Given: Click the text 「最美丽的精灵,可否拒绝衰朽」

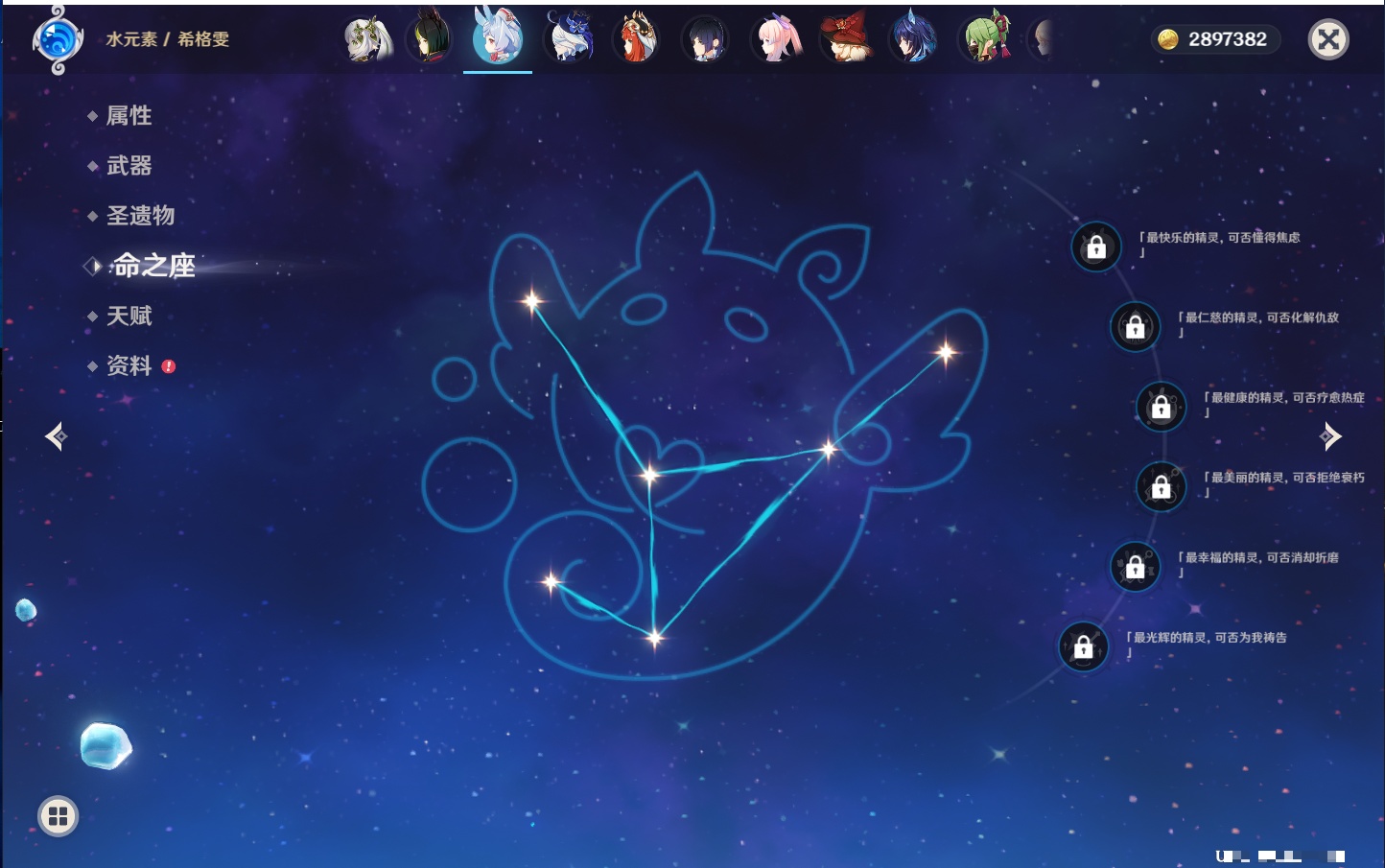Looking at the screenshot, I should coord(1283,484).
